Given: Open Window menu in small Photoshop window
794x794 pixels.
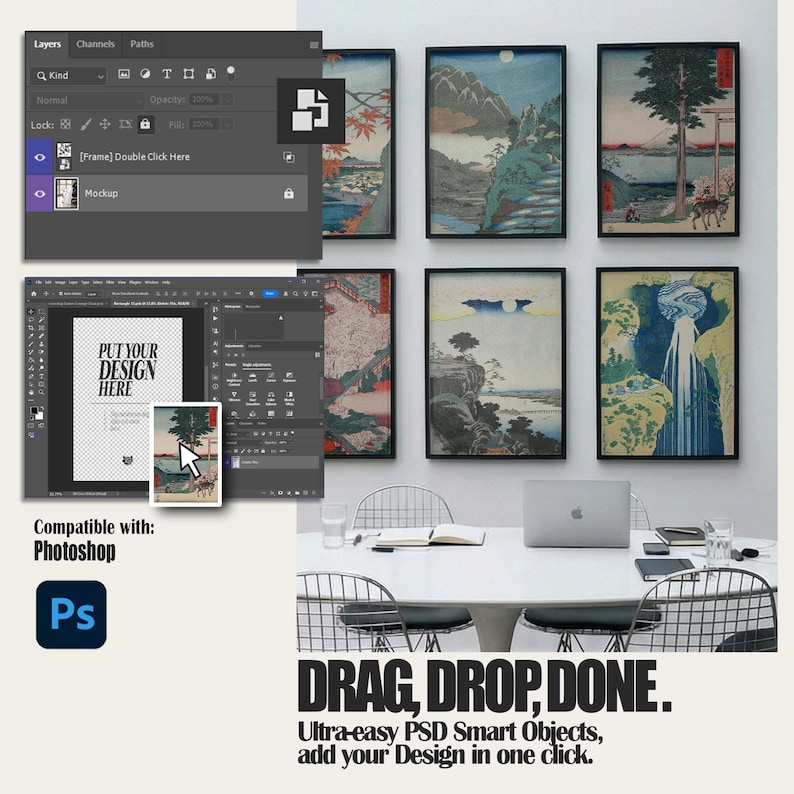Looking at the screenshot, I should pyautogui.click(x=152, y=283).
